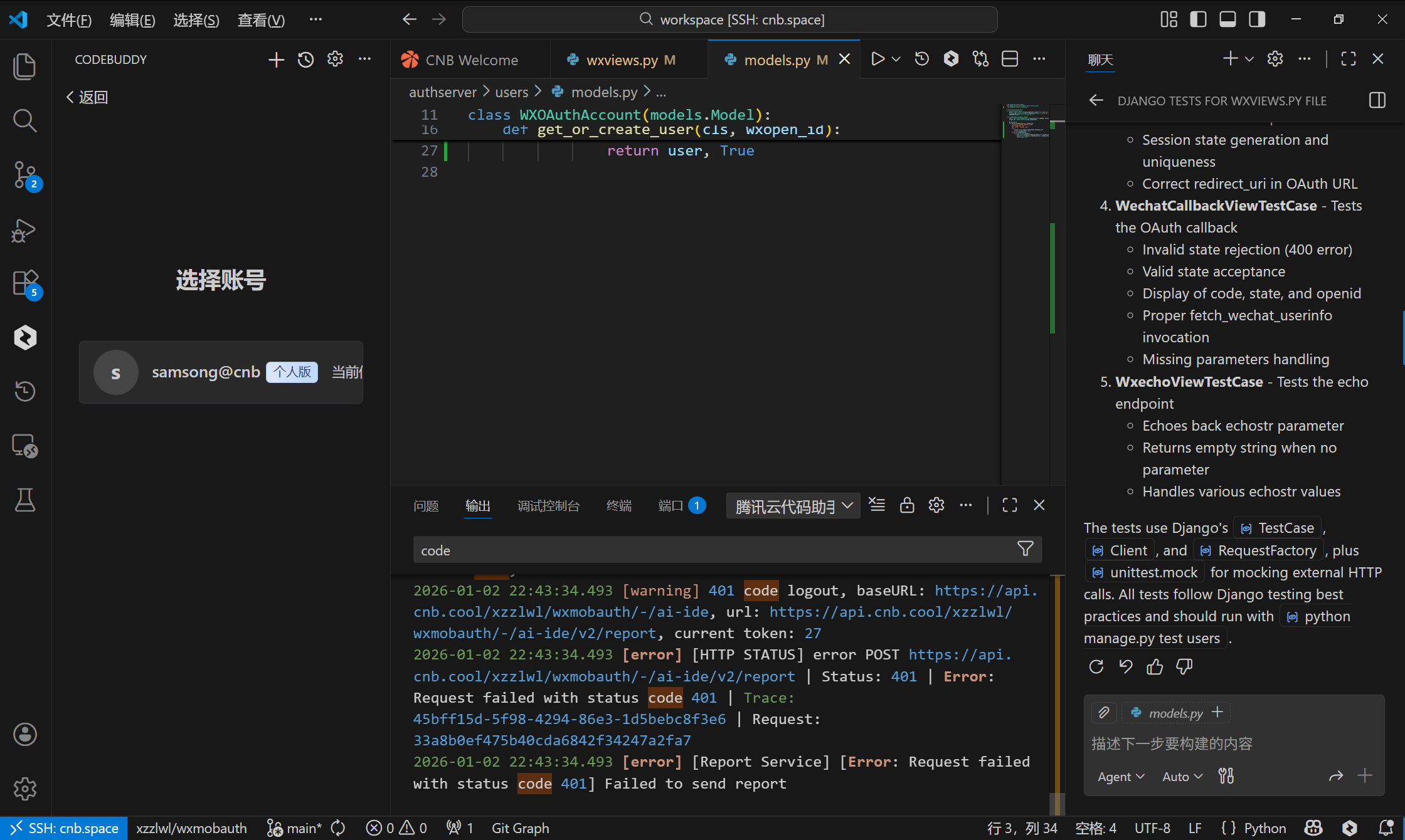Open the Remote Explorer view
Image resolution: width=1405 pixels, height=840 pixels.
(25, 446)
